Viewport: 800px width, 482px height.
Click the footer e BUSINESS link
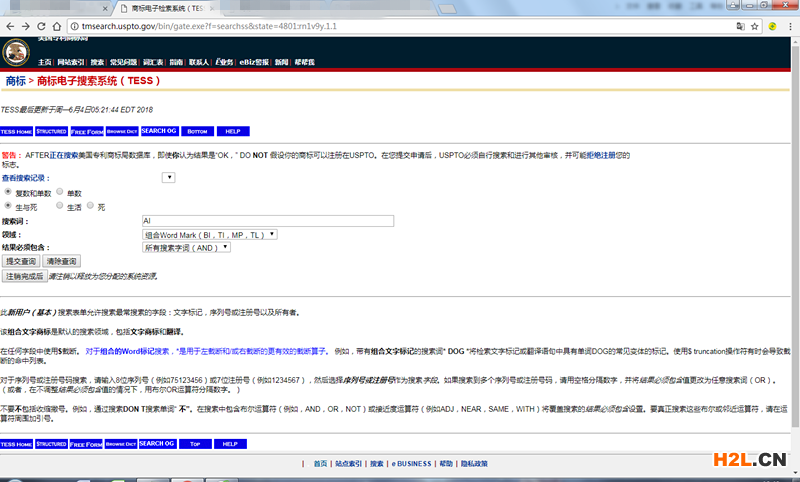pos(411,464)
